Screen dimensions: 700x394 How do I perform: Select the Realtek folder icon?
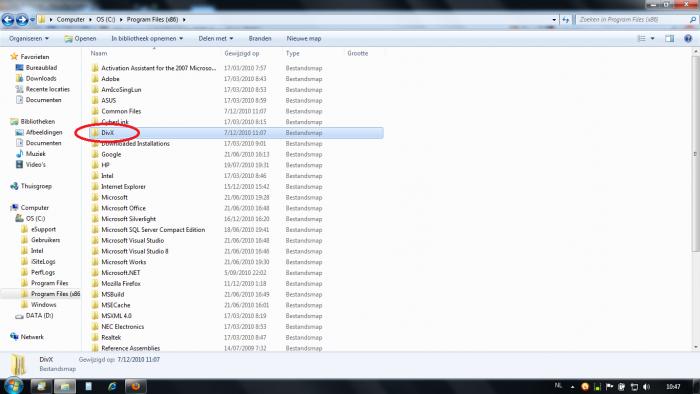point(95,337)
